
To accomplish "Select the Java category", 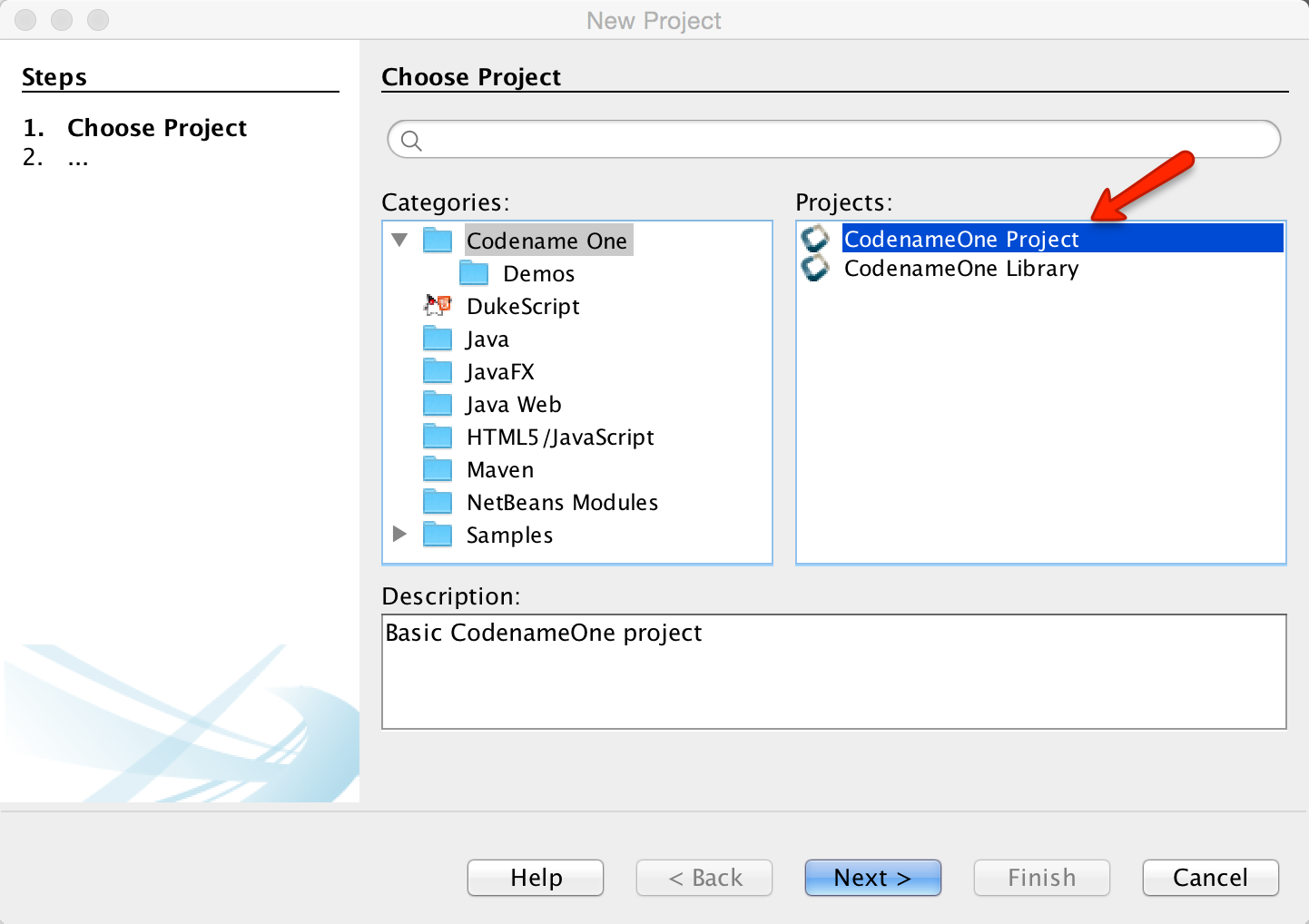I will [x=487, y=339].
